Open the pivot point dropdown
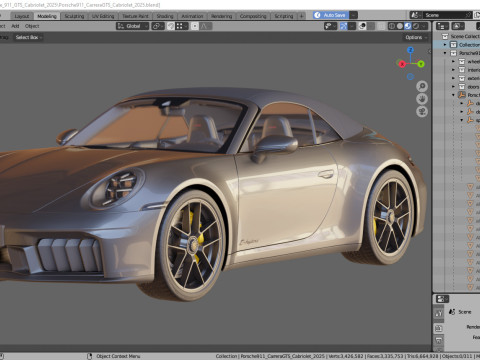 click(158, 26)
